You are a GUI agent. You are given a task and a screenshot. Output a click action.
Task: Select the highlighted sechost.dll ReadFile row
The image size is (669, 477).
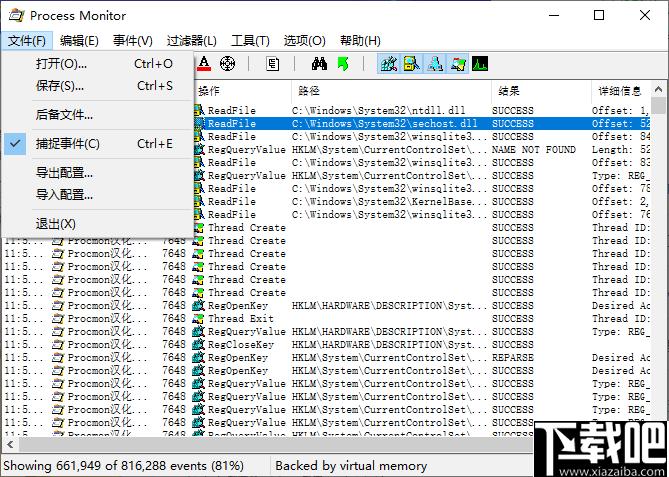[422, 124]
